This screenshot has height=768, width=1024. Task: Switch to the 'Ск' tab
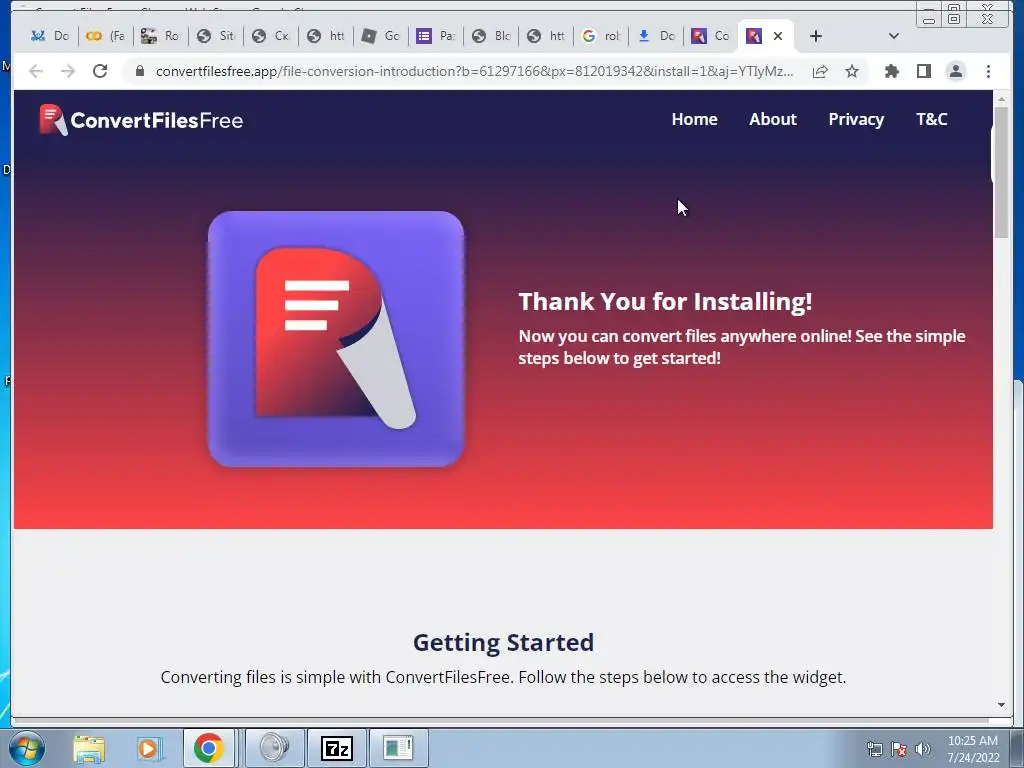[x=271, y=36]
